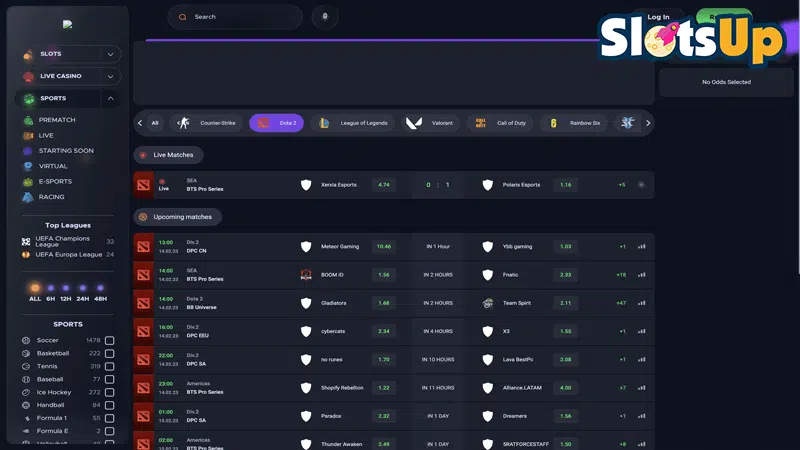Click the Valorant logo icon

pos(414,123)
